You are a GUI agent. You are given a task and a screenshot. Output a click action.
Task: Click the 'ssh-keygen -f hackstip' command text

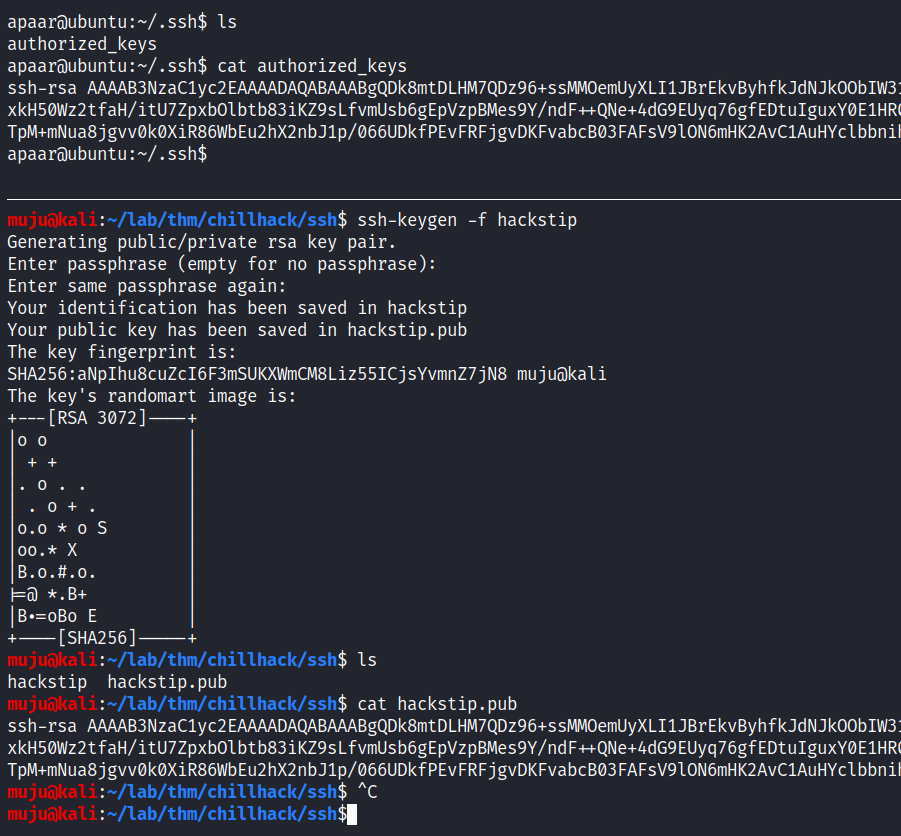pyautogui.click(x=467, y=221)
